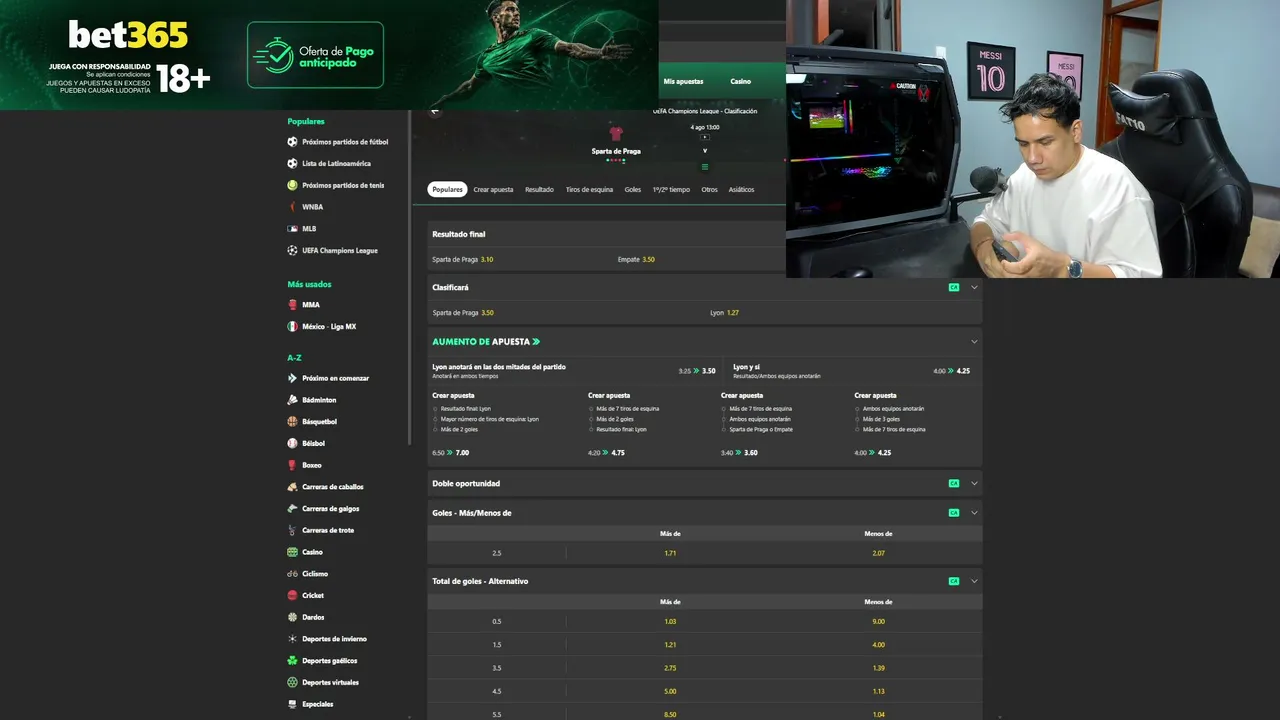Open Mis apuestas in the header
This screenshot has height=720, width=1280.
point(683,81)
